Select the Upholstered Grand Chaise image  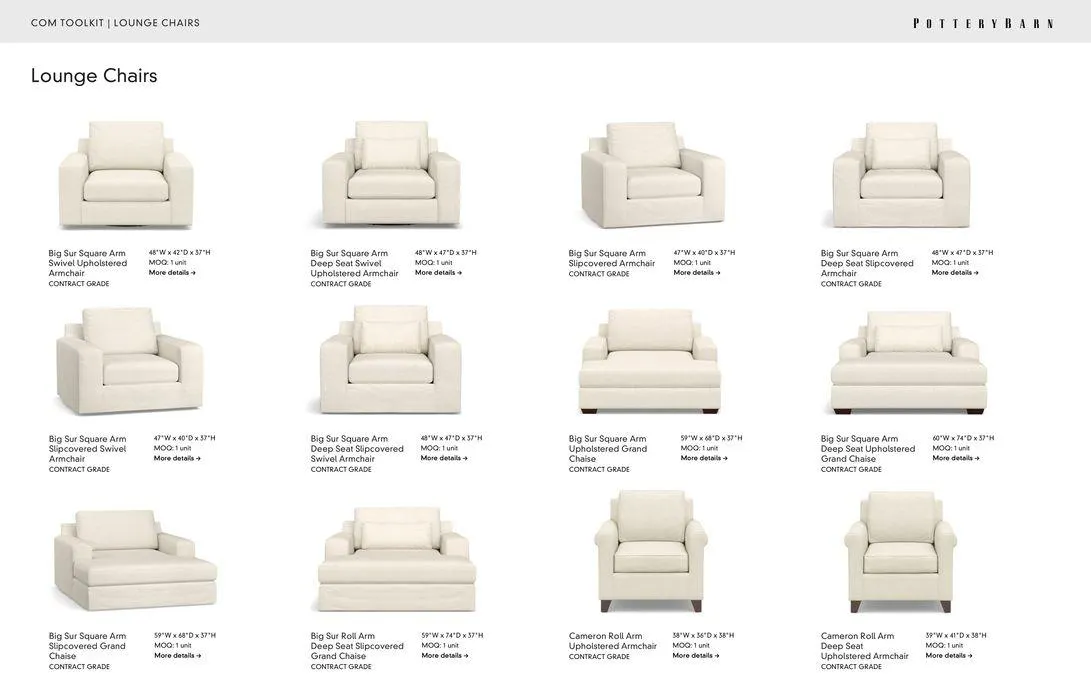tap(649, 361)
